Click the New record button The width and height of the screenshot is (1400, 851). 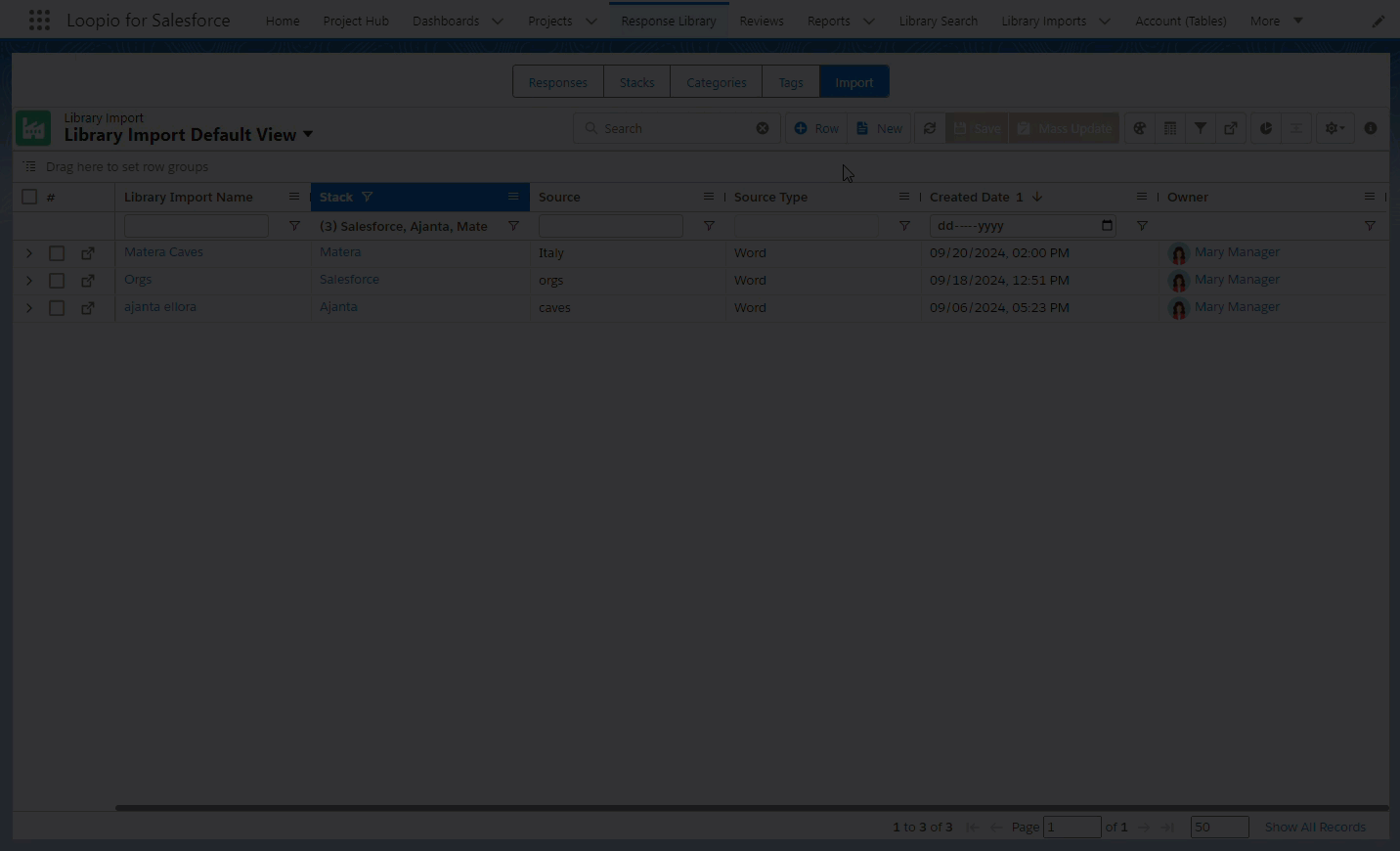(x=879, y=128)
